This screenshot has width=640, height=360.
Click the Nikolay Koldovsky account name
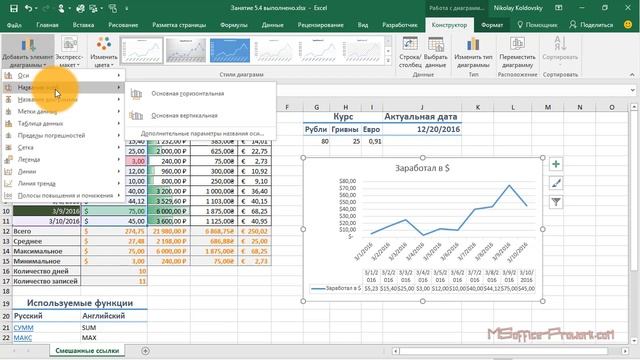click(518, 8)
